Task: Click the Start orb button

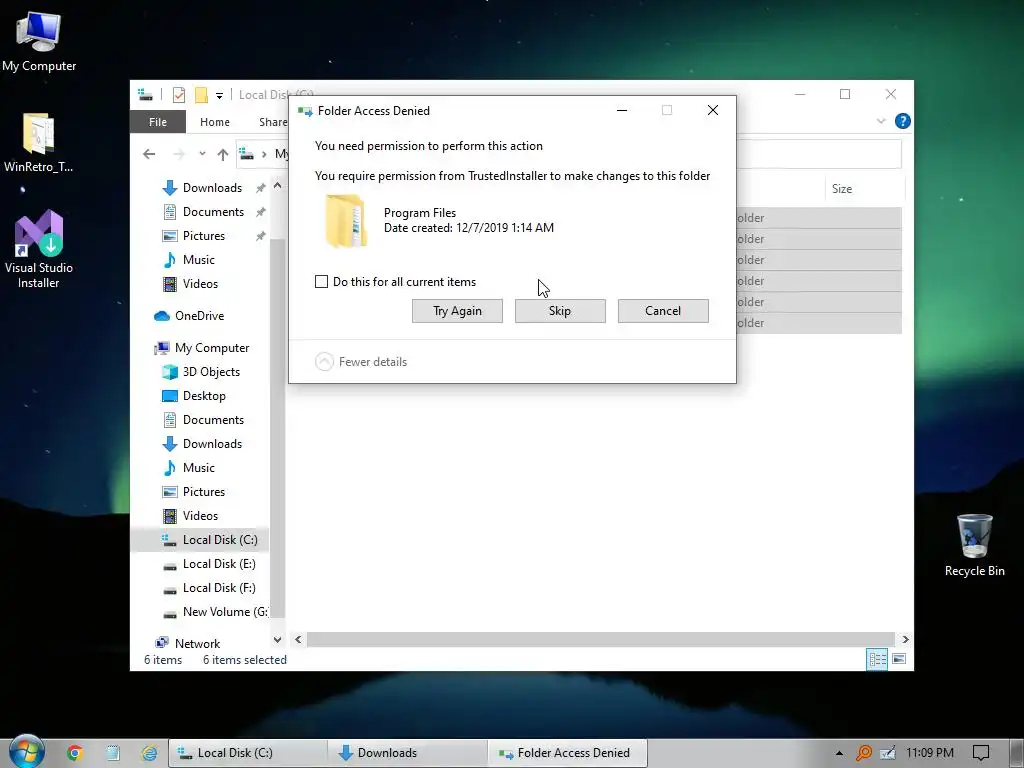Action: coord(25,752)
